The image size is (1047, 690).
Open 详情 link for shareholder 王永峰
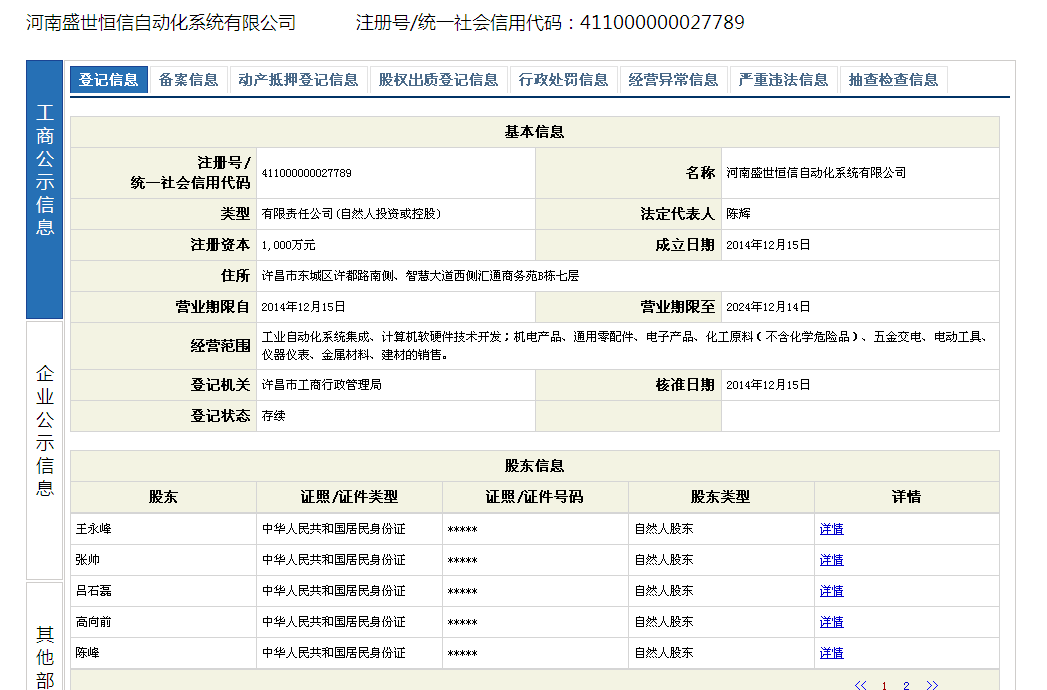(x=831, y=529)
